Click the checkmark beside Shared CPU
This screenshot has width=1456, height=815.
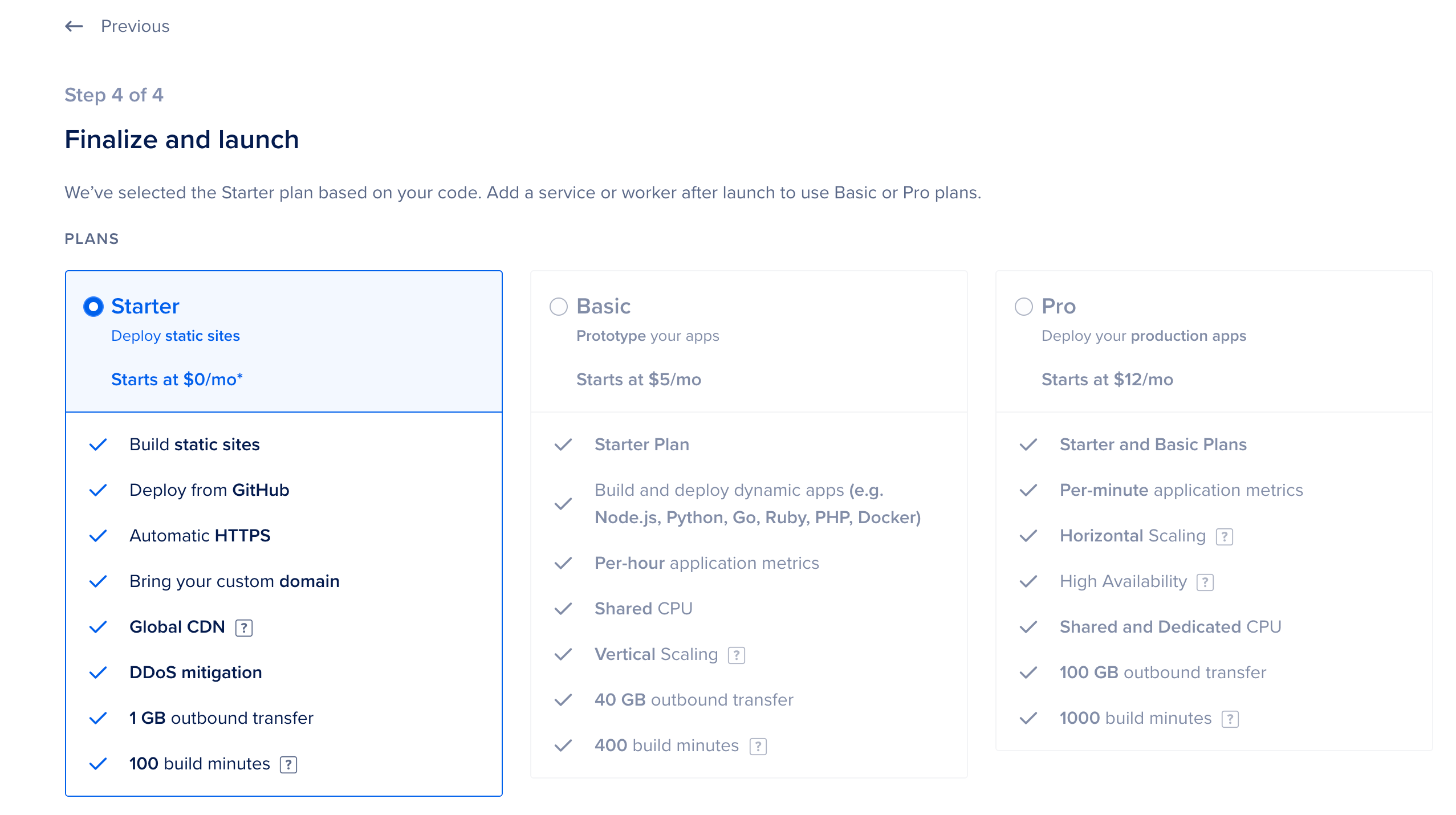(563, 609)
